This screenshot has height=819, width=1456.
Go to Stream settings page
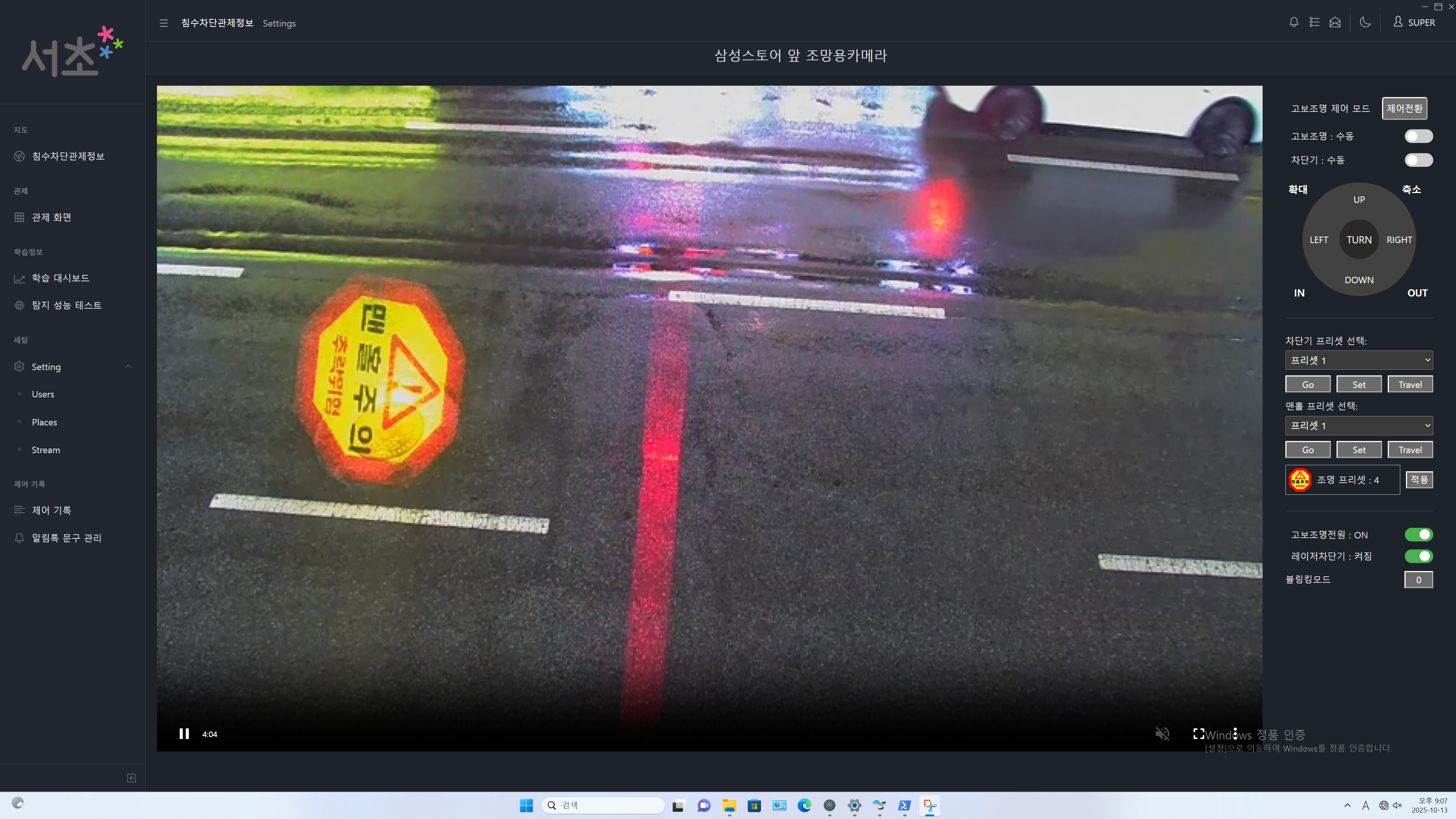pyautogui.click(x=46, y=450)
